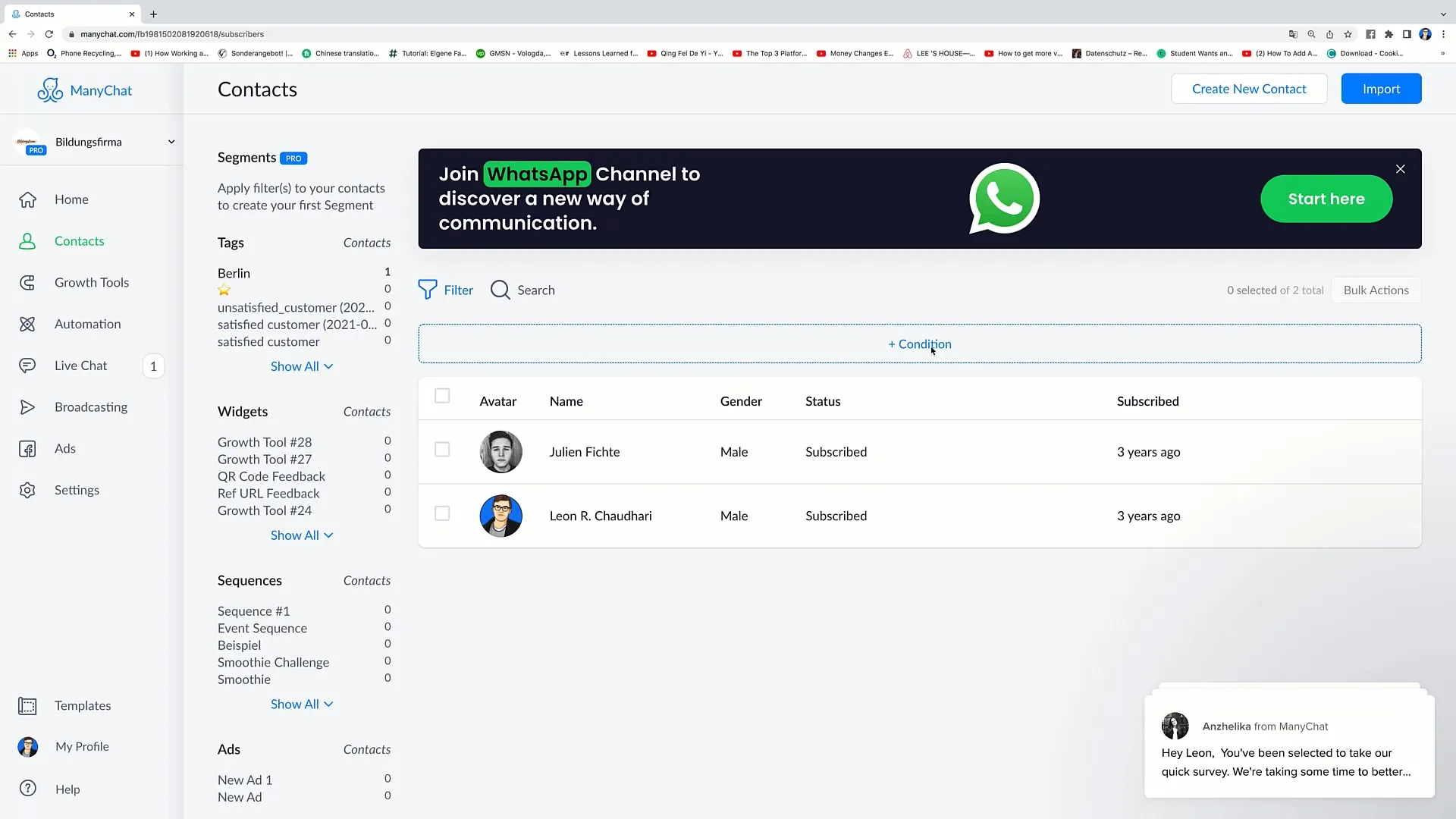Image resolution: width=1456 pixels, height=819 pixels.
Task: Expand Show All under Widgets section
Action: point(300,535)
